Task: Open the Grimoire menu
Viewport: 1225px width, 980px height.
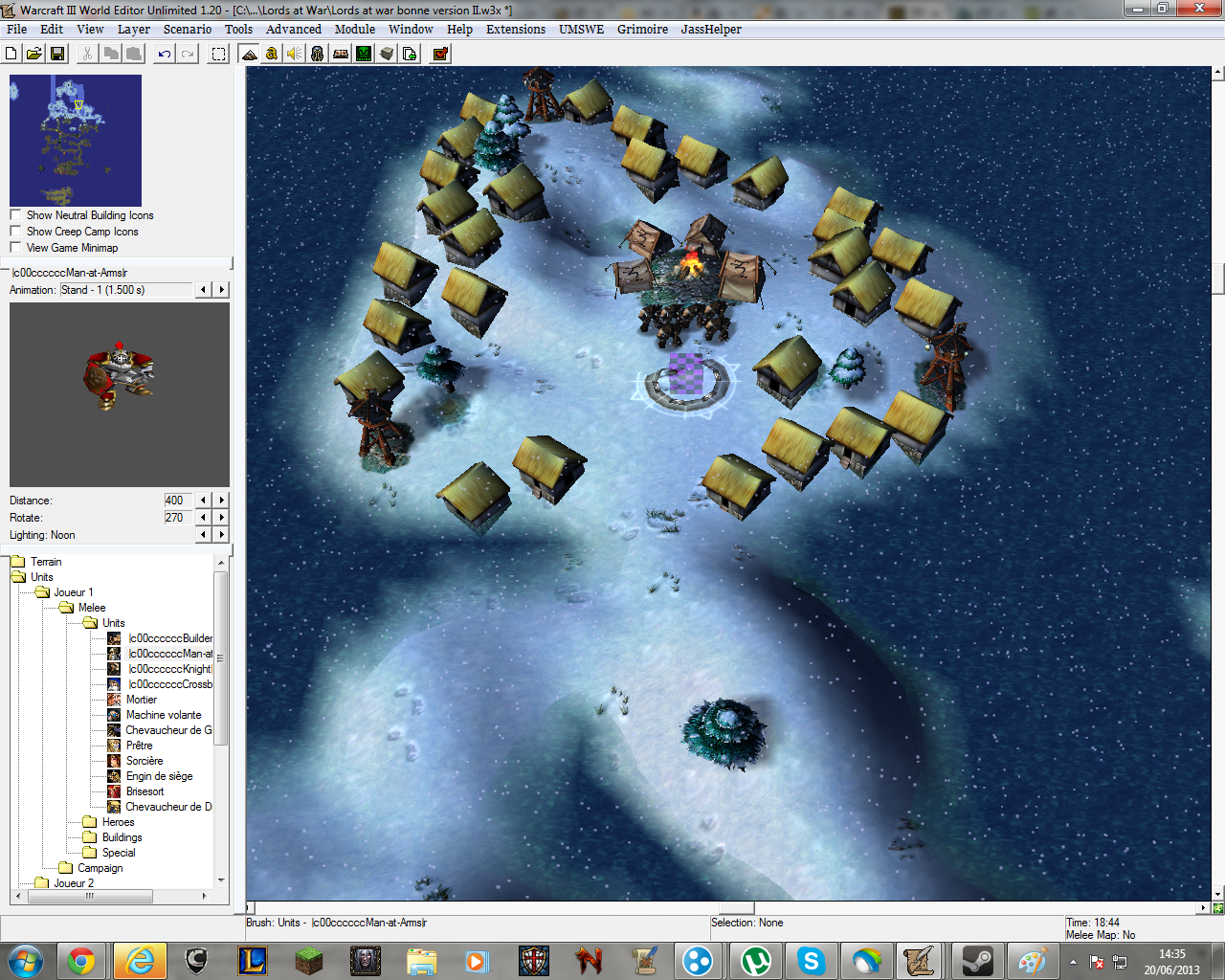Action: point(643,29)
